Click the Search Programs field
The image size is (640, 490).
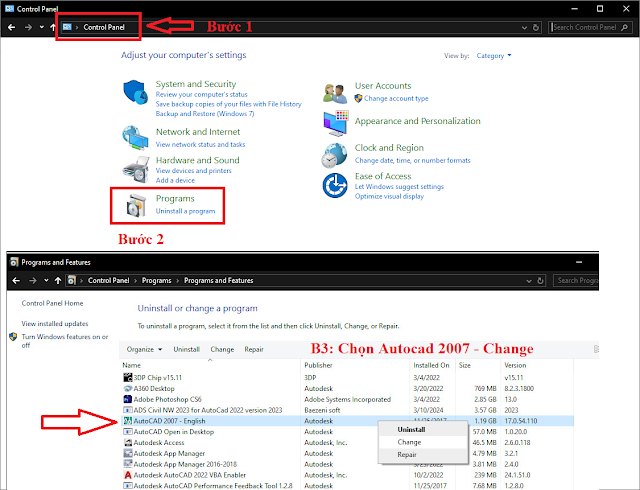(x=576, y=281)
